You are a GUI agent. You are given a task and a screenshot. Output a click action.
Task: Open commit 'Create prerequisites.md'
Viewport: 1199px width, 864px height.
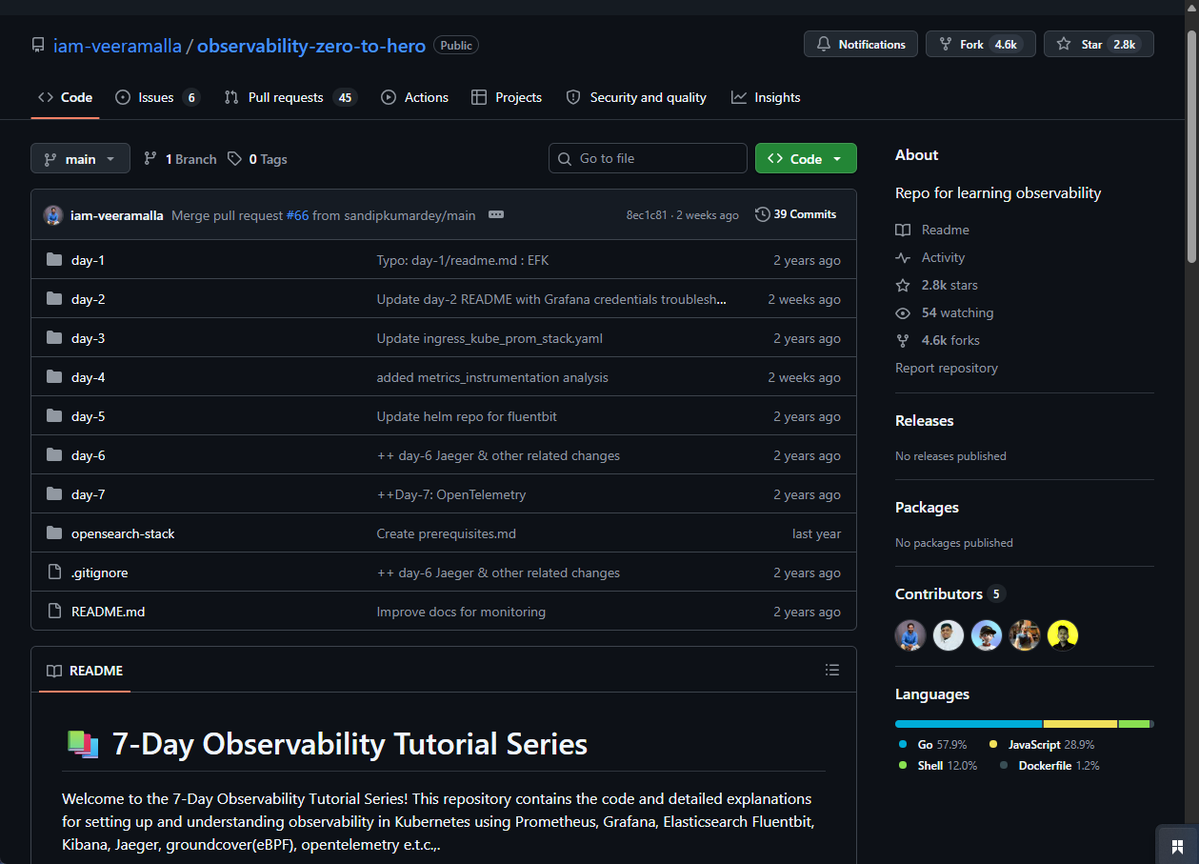tap(446, 534)
